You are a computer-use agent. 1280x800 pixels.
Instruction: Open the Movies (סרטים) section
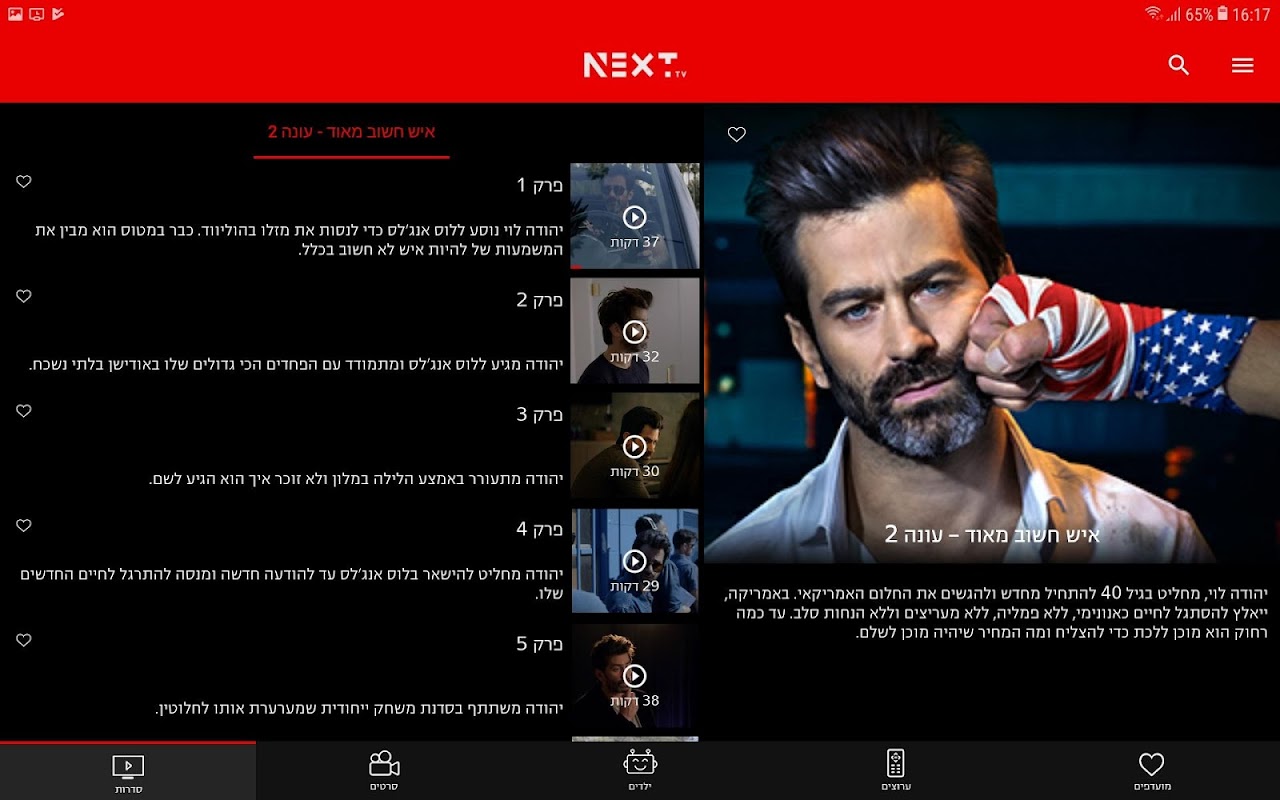point(384,770)
